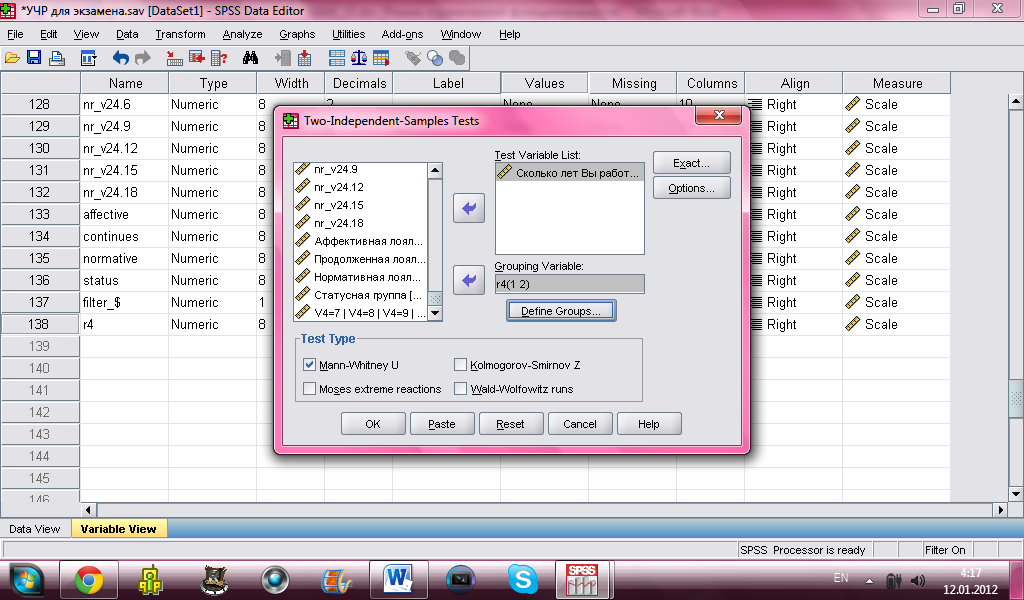Click the Reset button
This screenshot has width=1024, height=600.
click(x=510, y=424)
